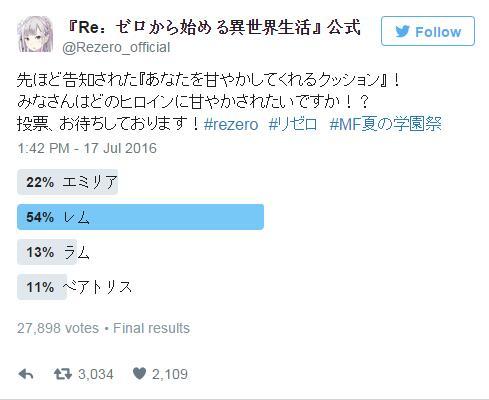This screenshot has height=400, width=489.
Task: Click the retweet icon
Action: pos(63,374)
